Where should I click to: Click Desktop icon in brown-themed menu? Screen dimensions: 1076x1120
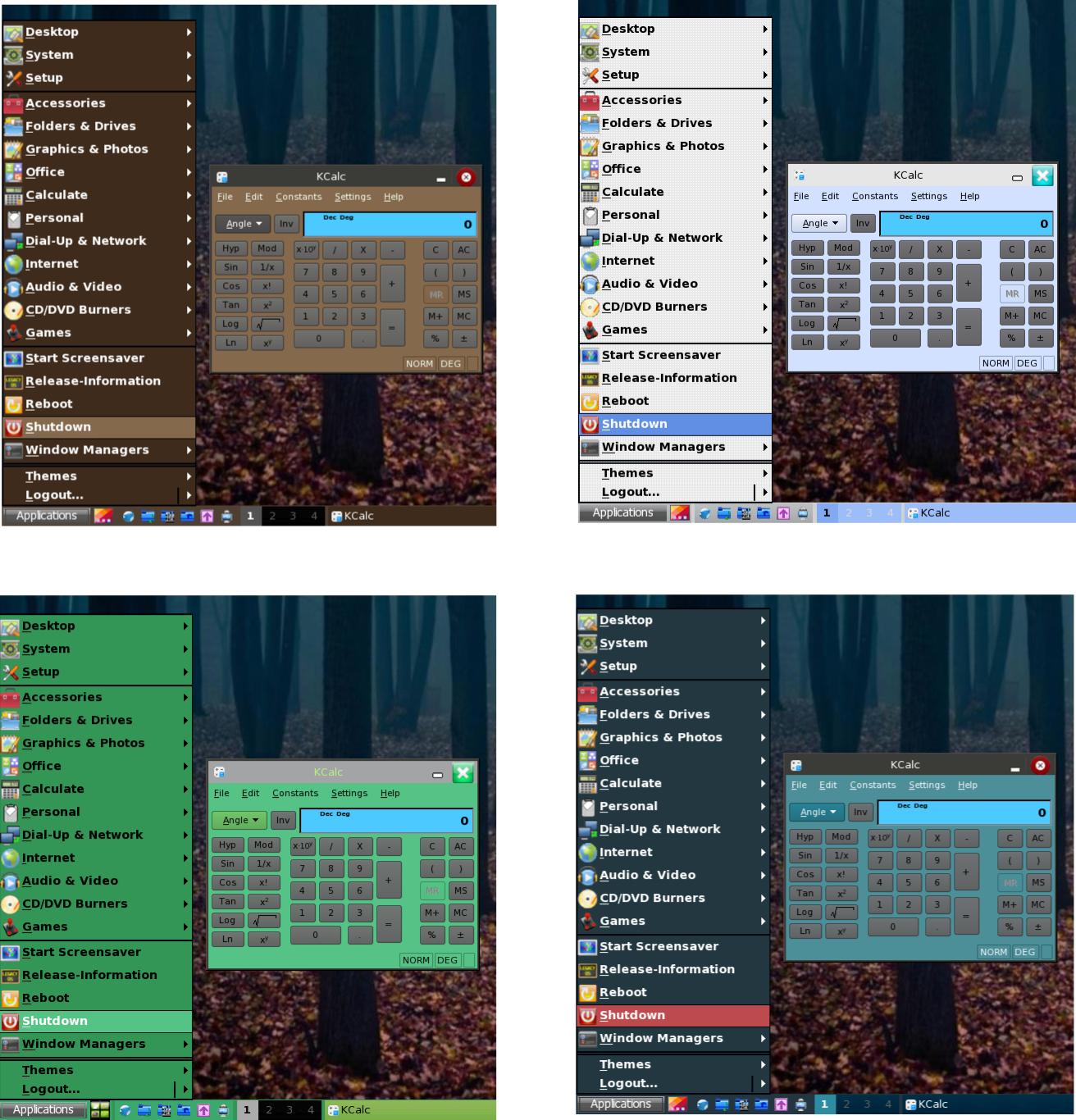(x=13, y=33)
